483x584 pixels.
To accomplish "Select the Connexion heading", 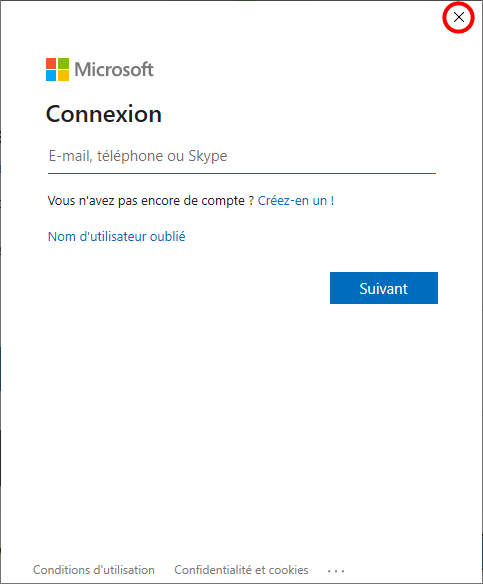I will 104,114.
